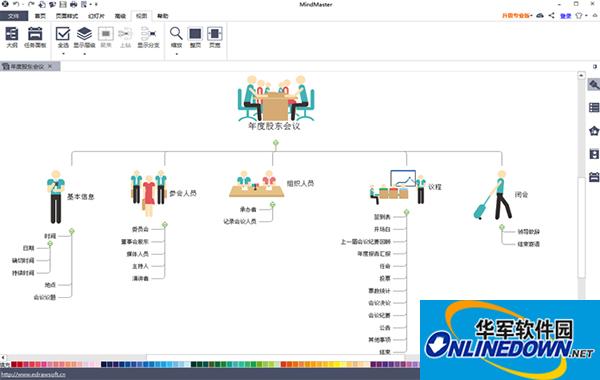
Task: Click the vertical scrollbar up arrow
Action: tap(581, 75)
